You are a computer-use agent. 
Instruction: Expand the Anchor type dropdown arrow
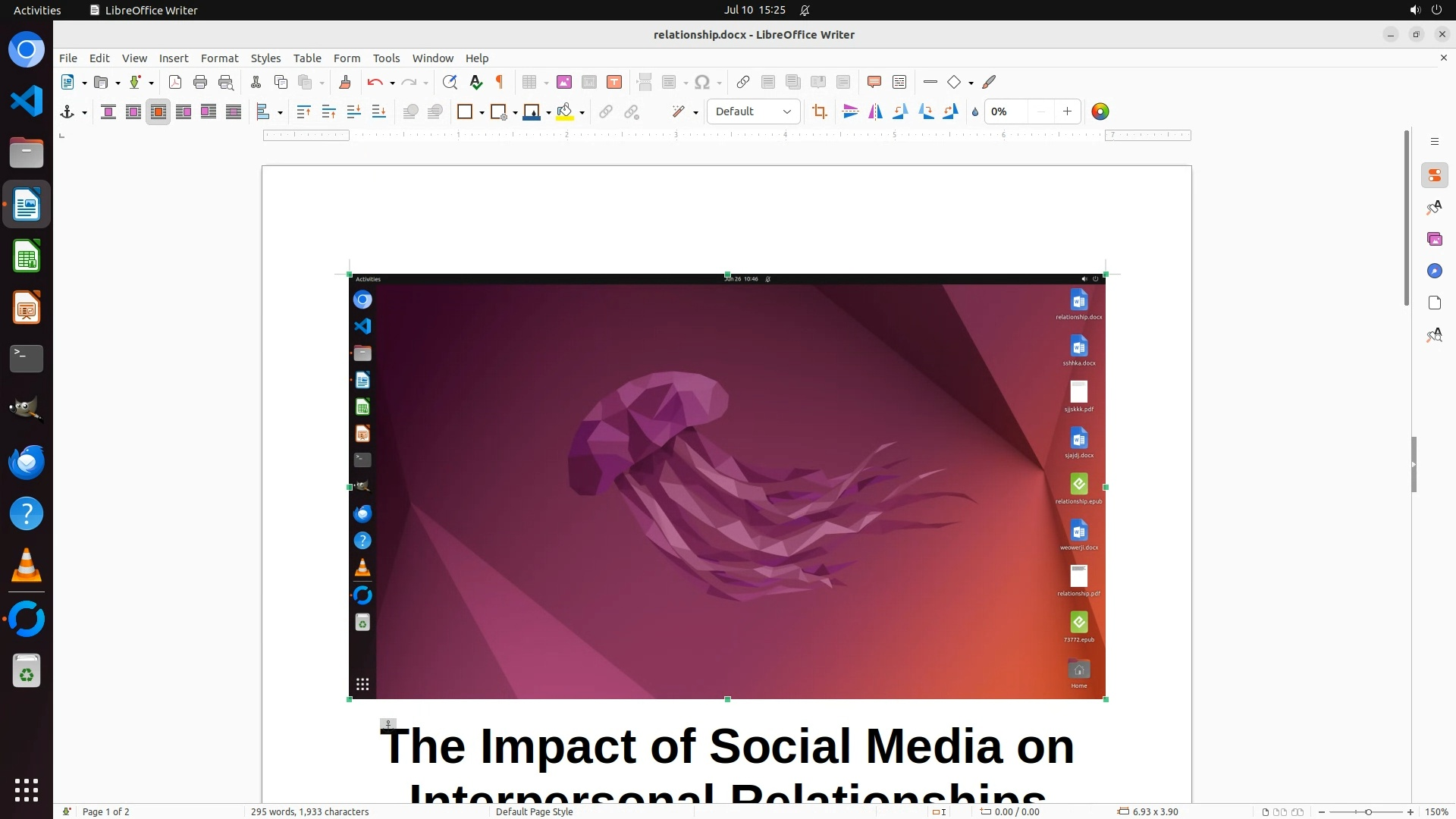coord(84,113)
